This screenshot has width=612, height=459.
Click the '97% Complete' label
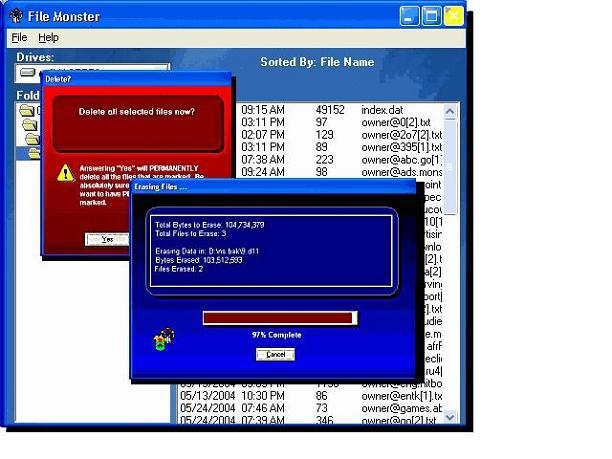tap(276, 335)
